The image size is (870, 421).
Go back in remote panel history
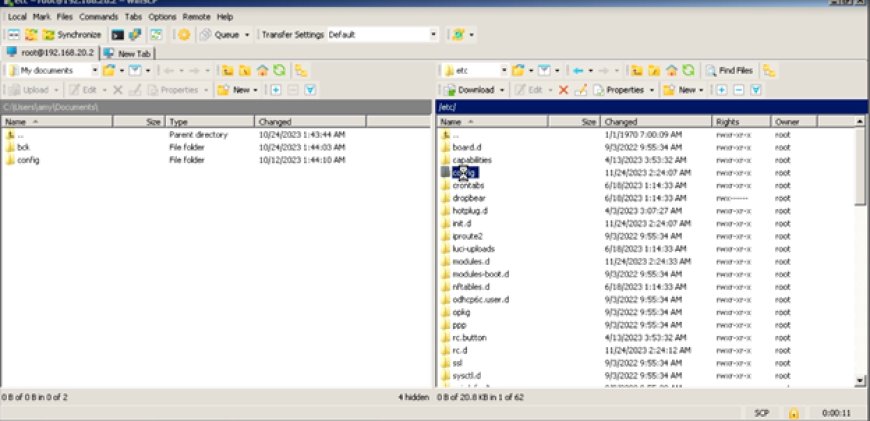(578, 70)
